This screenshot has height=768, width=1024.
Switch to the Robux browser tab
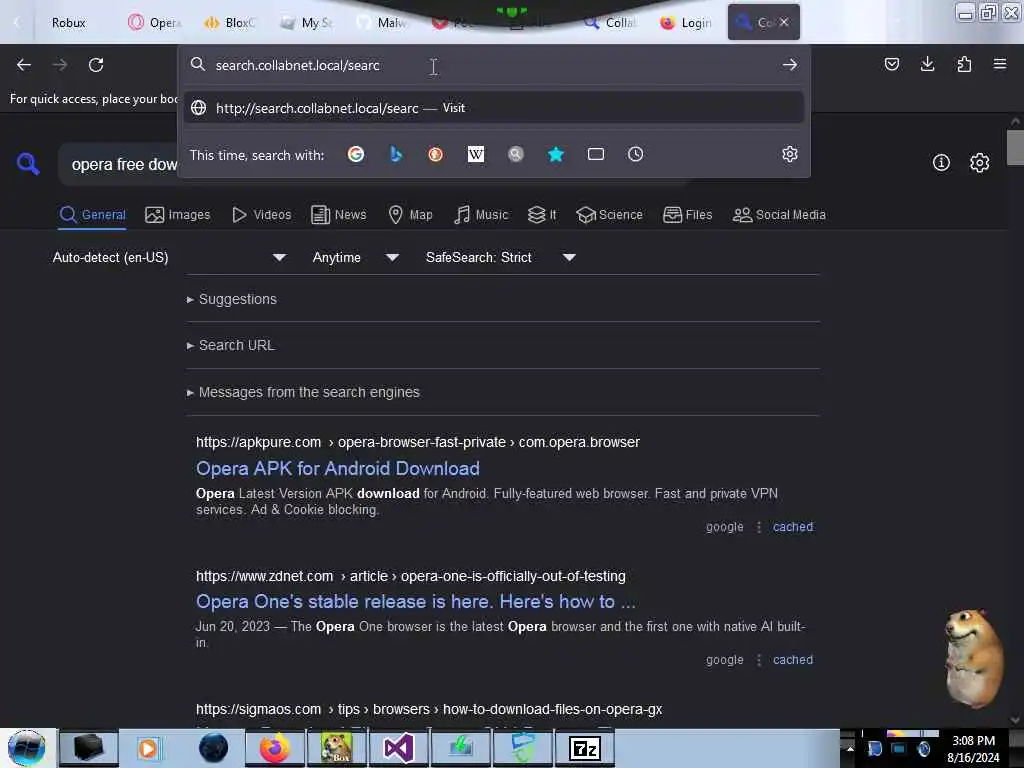click(69, 23)
